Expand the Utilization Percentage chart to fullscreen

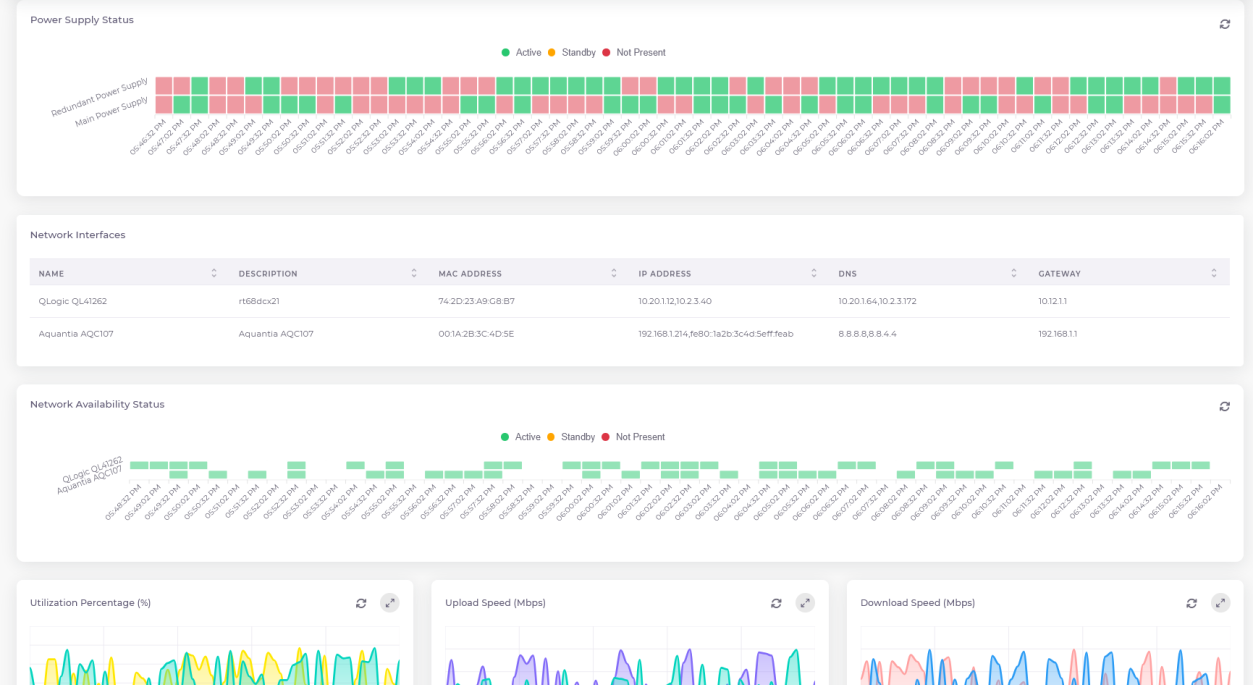click(x=390, y=603)
